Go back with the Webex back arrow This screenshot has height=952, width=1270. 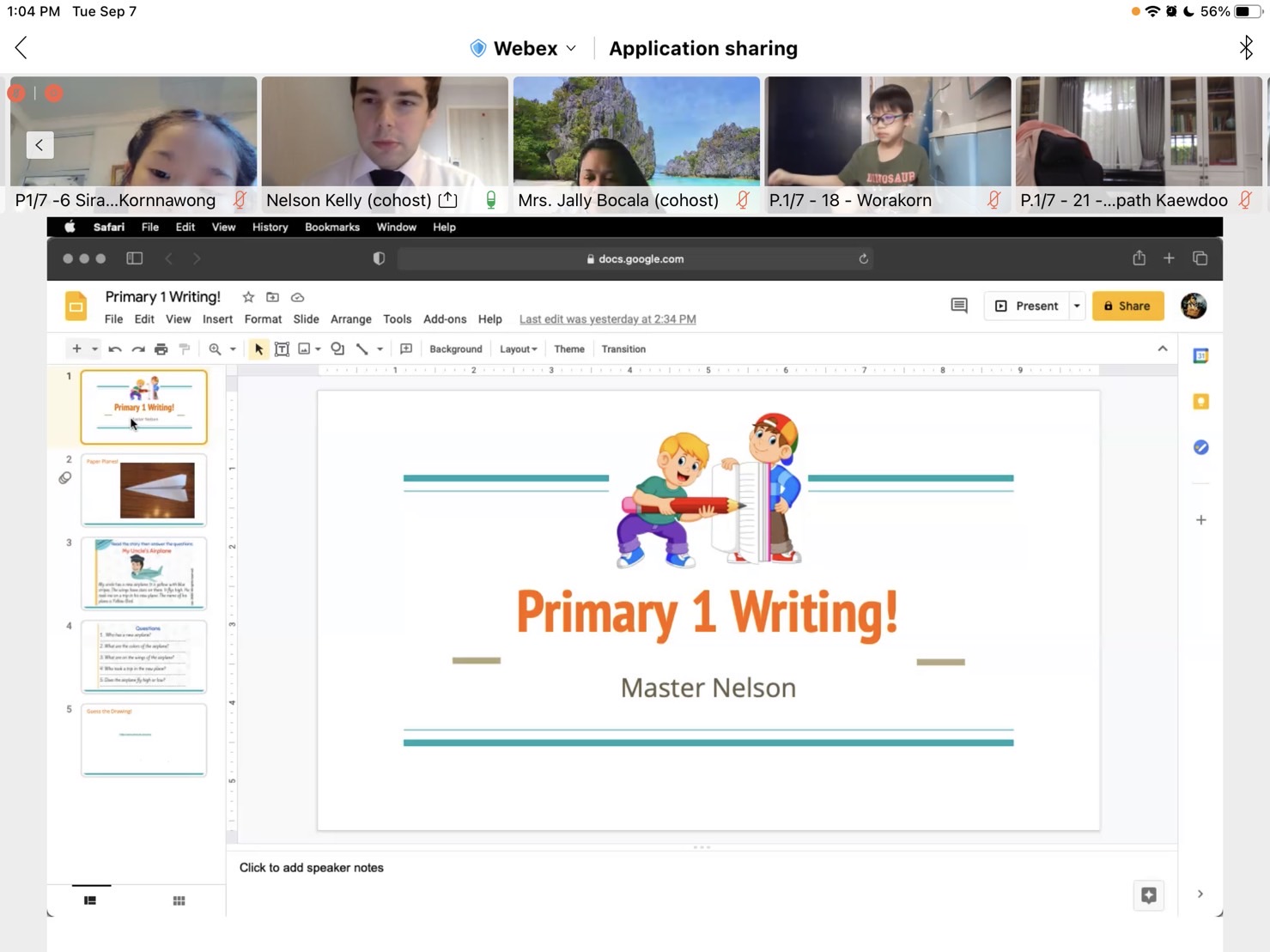[21, 48]
